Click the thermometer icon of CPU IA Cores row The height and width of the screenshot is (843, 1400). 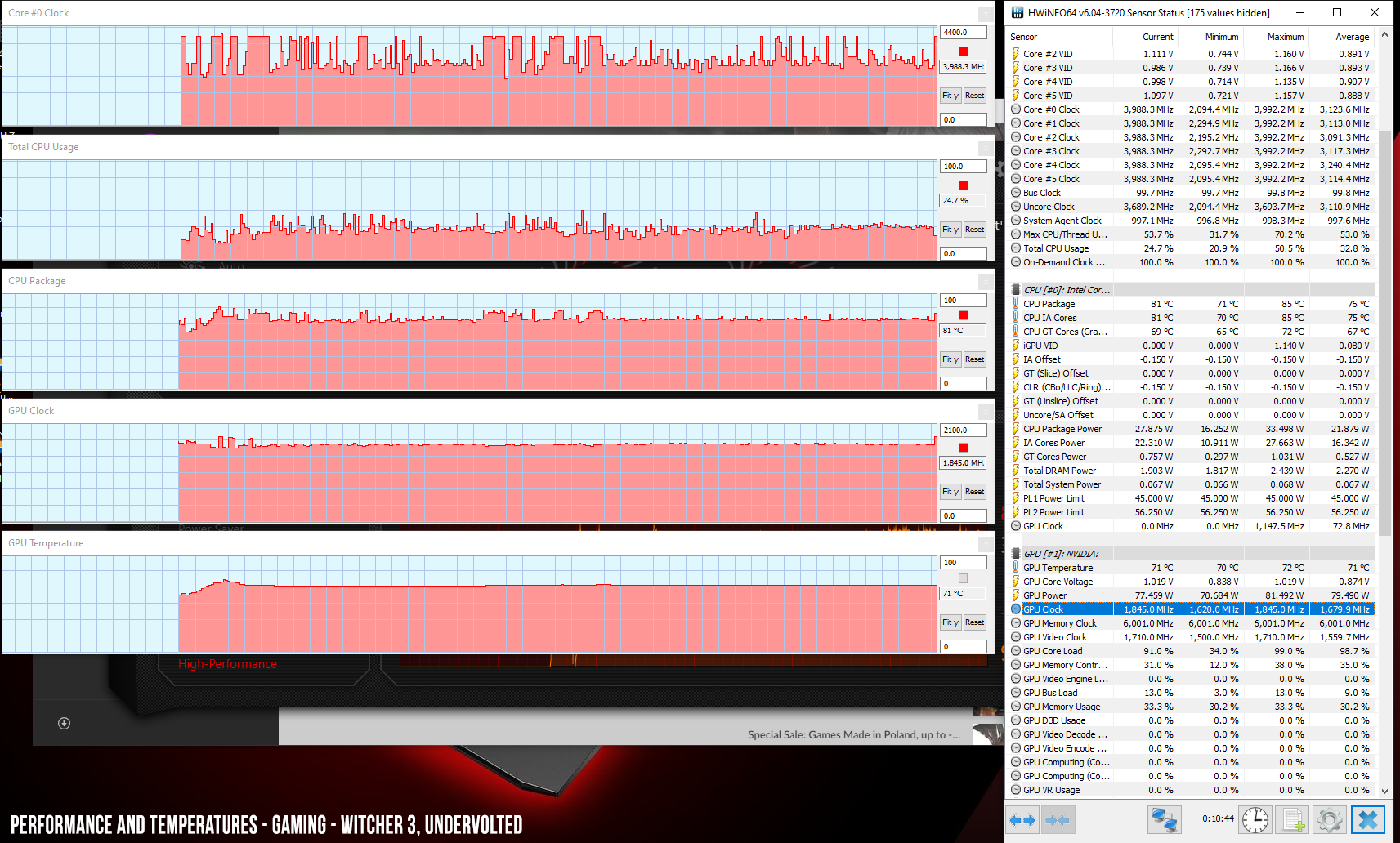point(1016,318)
